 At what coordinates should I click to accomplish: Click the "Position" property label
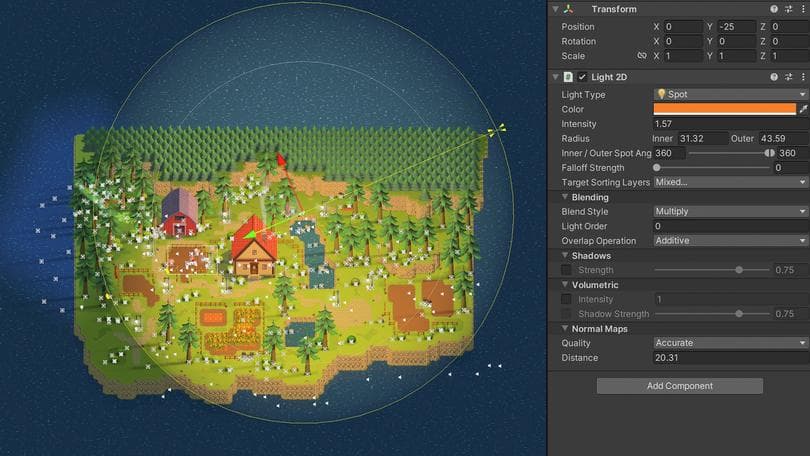click(578, 26)
